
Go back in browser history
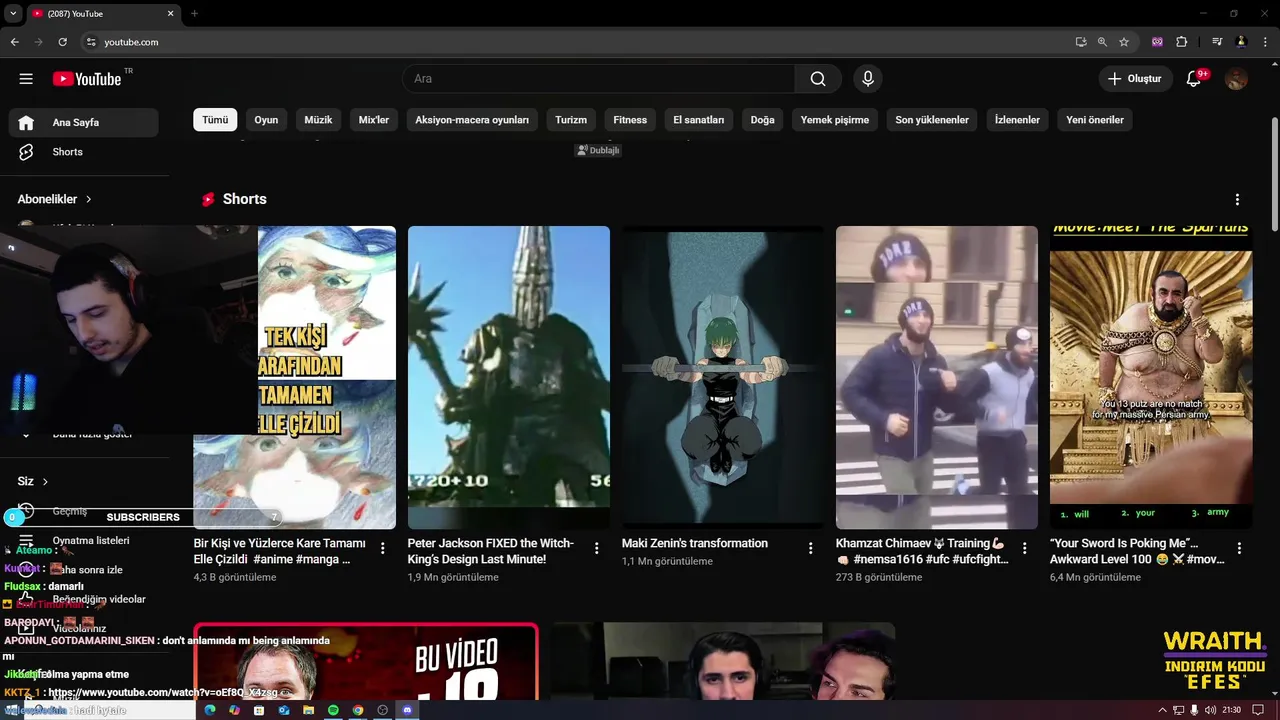click(15, 42)
